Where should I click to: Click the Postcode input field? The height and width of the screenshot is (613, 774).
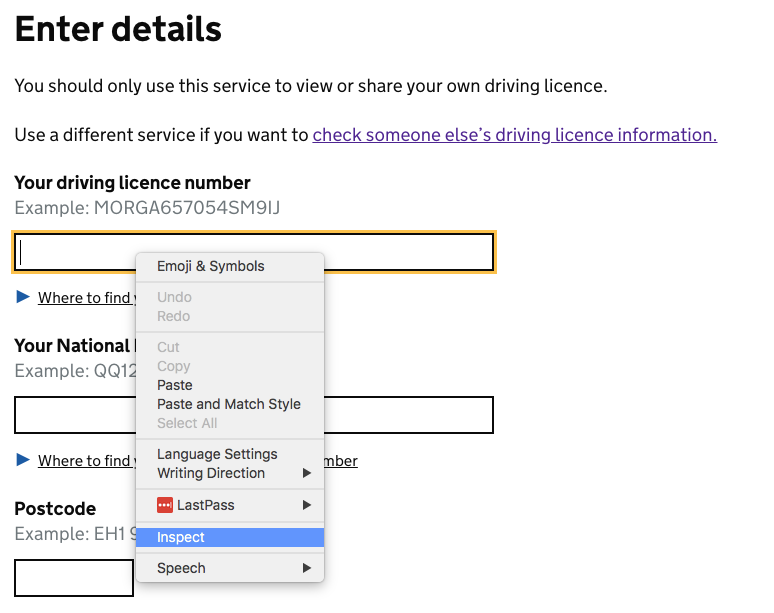tap(74, 578)
